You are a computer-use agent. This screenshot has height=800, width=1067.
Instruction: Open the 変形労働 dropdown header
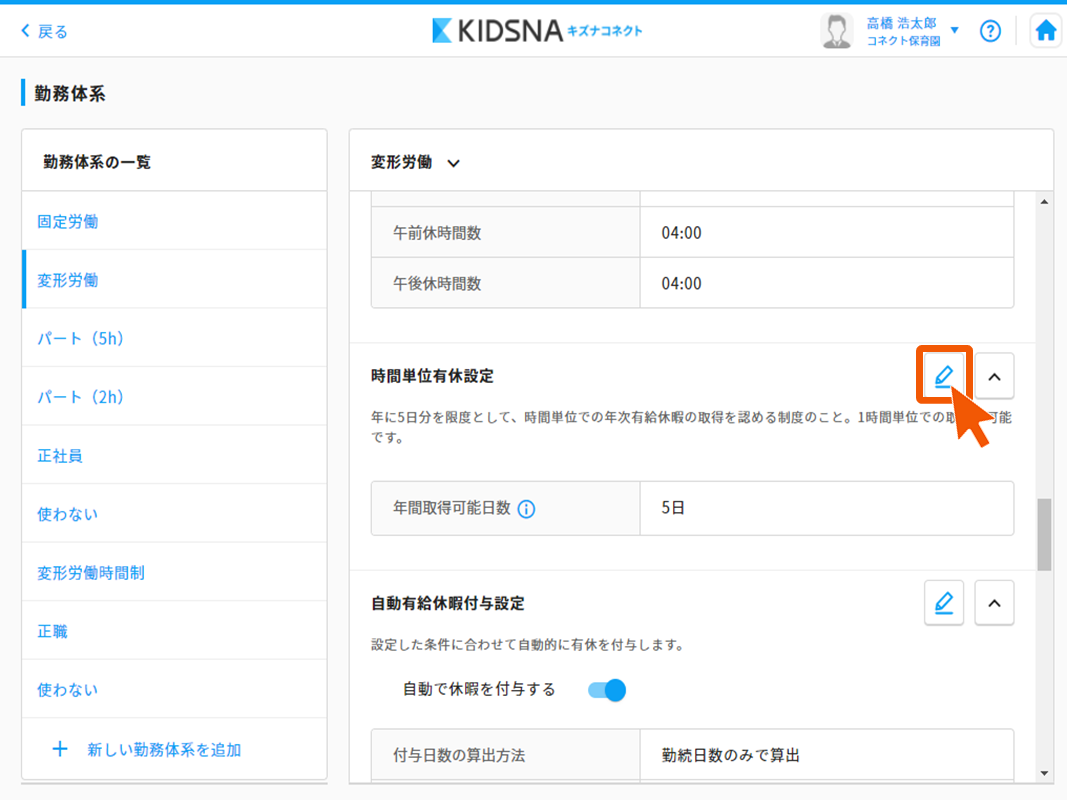416,162
